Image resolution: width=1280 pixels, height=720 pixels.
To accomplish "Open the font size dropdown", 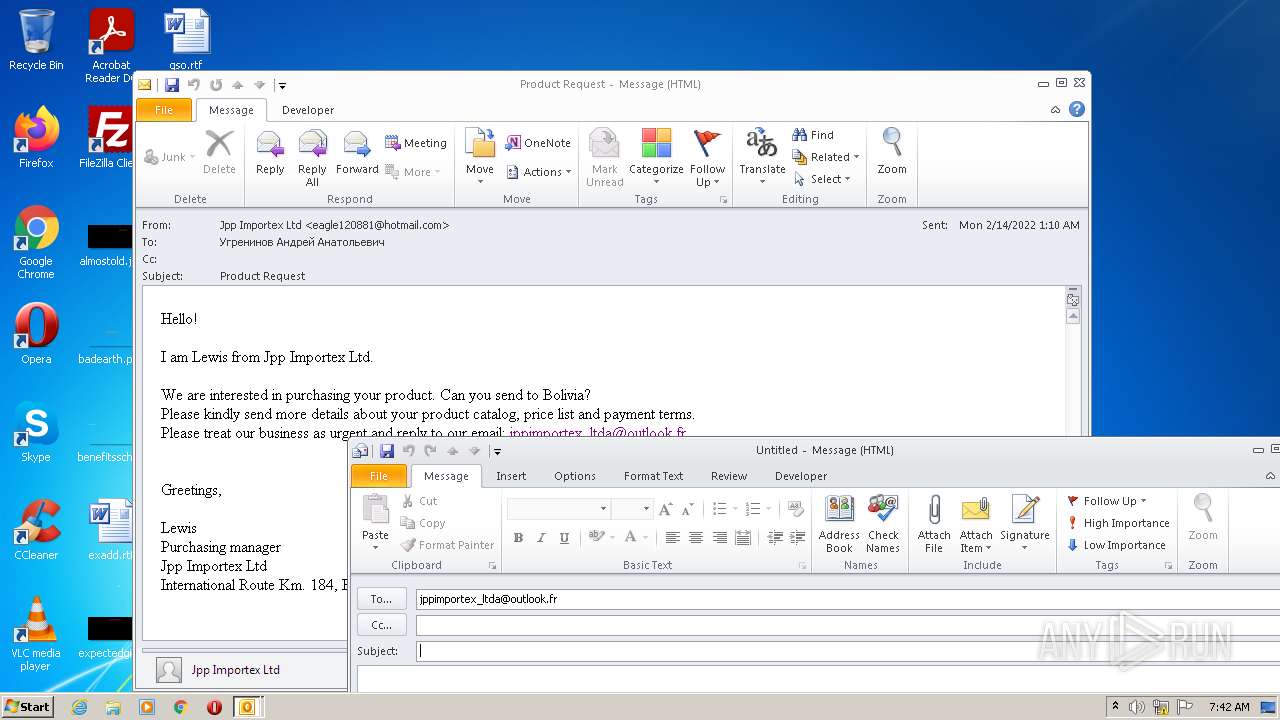I will 646,509.
